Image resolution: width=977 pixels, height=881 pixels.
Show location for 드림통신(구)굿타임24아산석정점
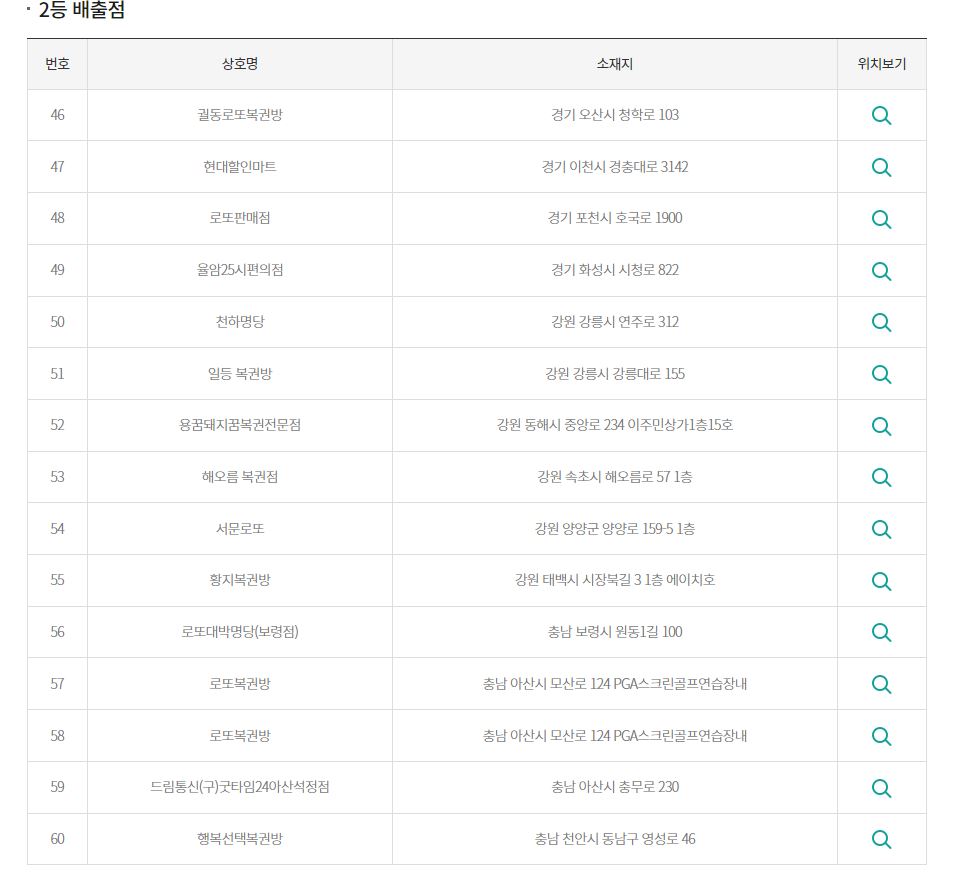pyautogui.click(x=881, y=788)
